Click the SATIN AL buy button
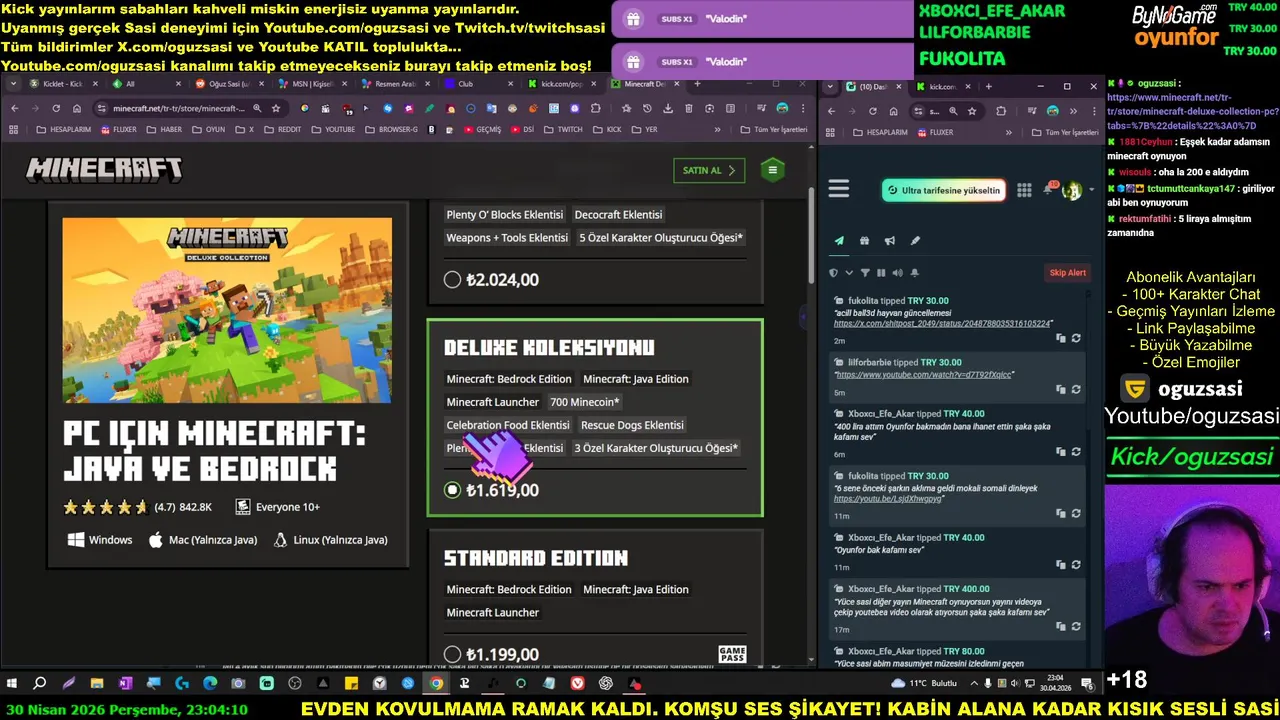This screenshot has width=1280, height=720. pos(708,170)
